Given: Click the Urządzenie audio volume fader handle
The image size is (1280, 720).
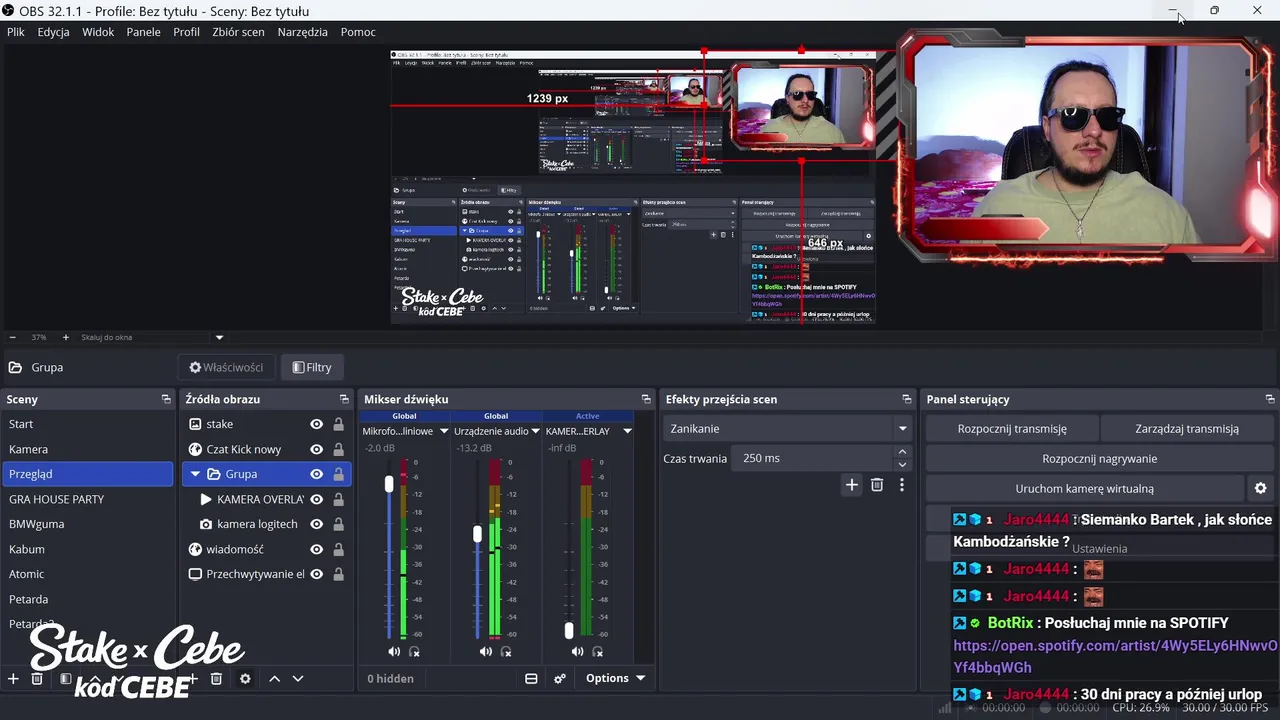Looking at the screenshot, I should (x=477, y=534).
